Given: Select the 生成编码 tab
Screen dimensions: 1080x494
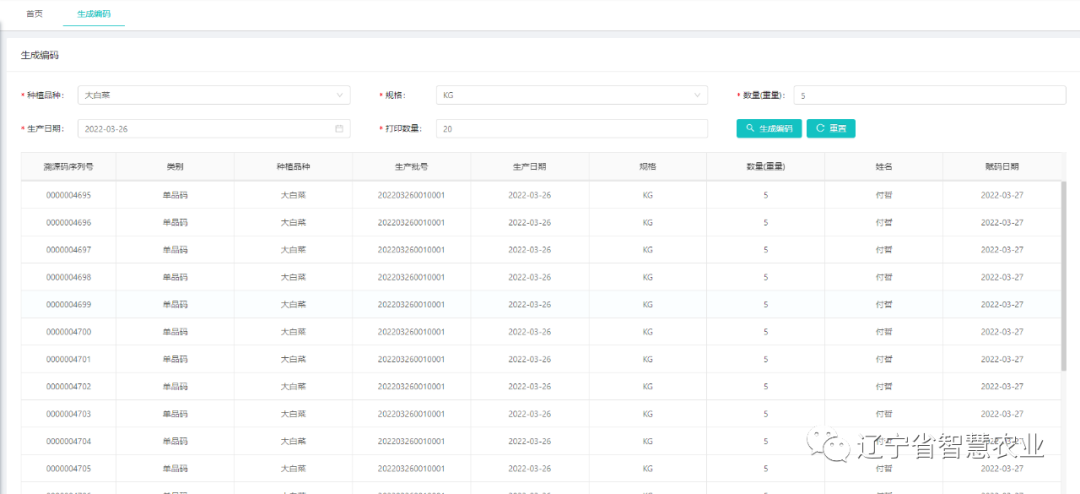Looking at the screenshot, I should click(94, 14).
